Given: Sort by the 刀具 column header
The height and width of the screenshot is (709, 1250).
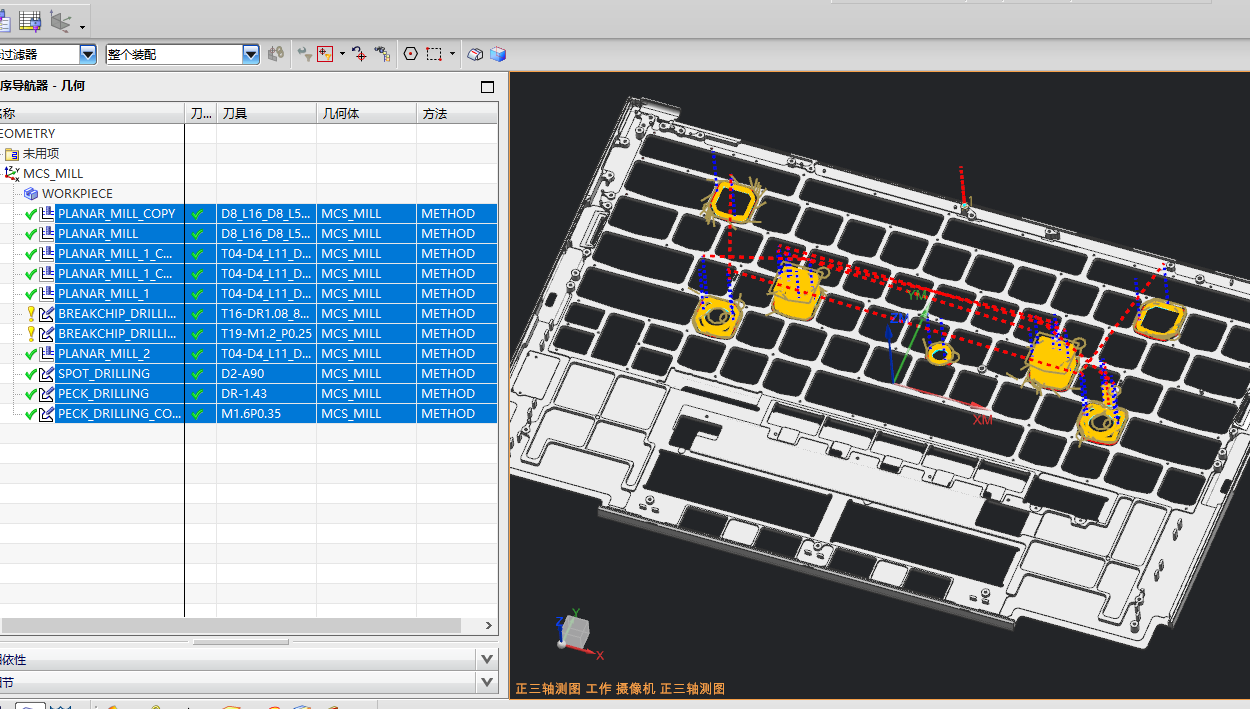Looking at the screenshot, I should click(x=267, y=114).
